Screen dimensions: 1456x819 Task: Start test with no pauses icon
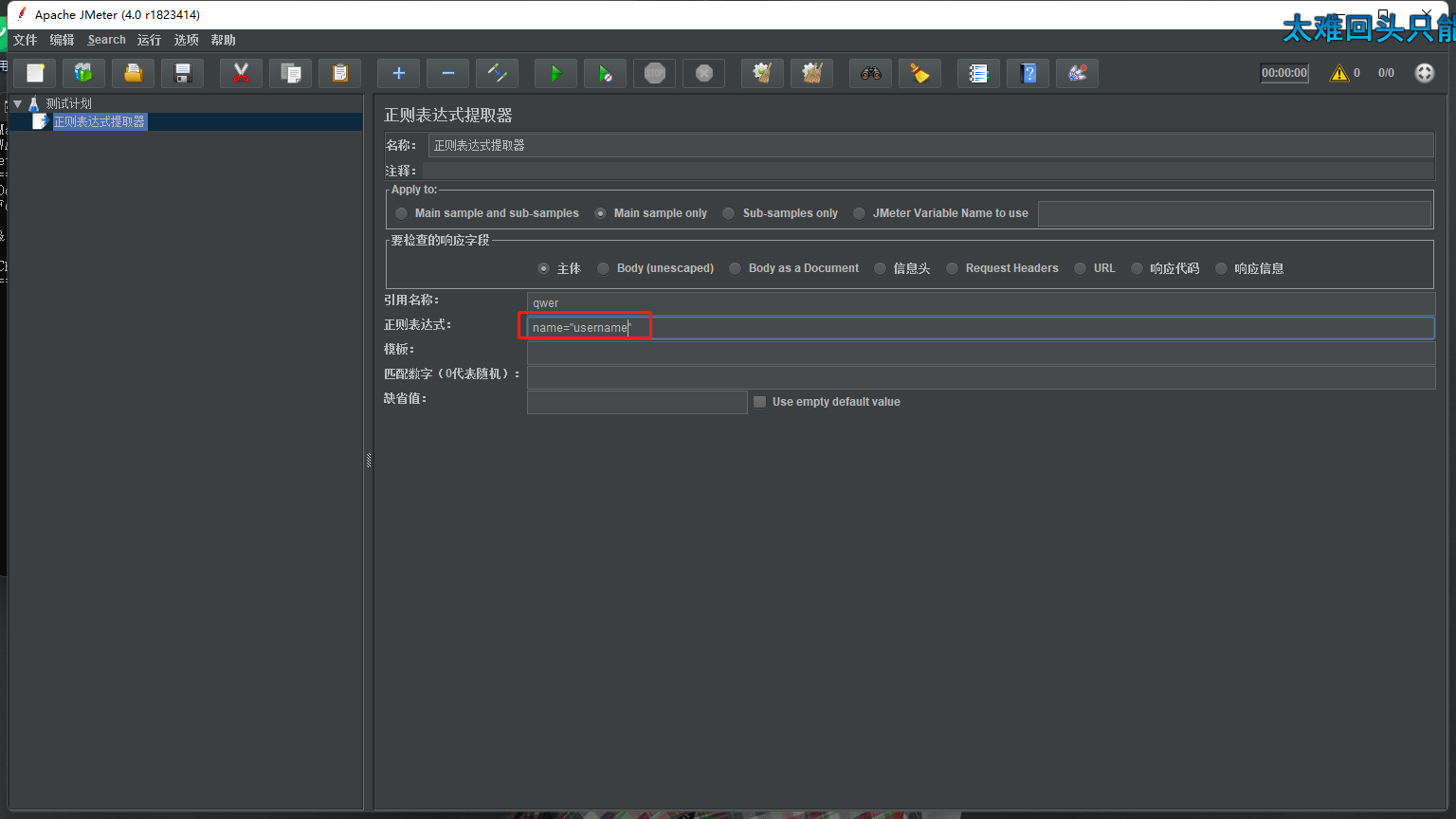click(x=606, y=73)
